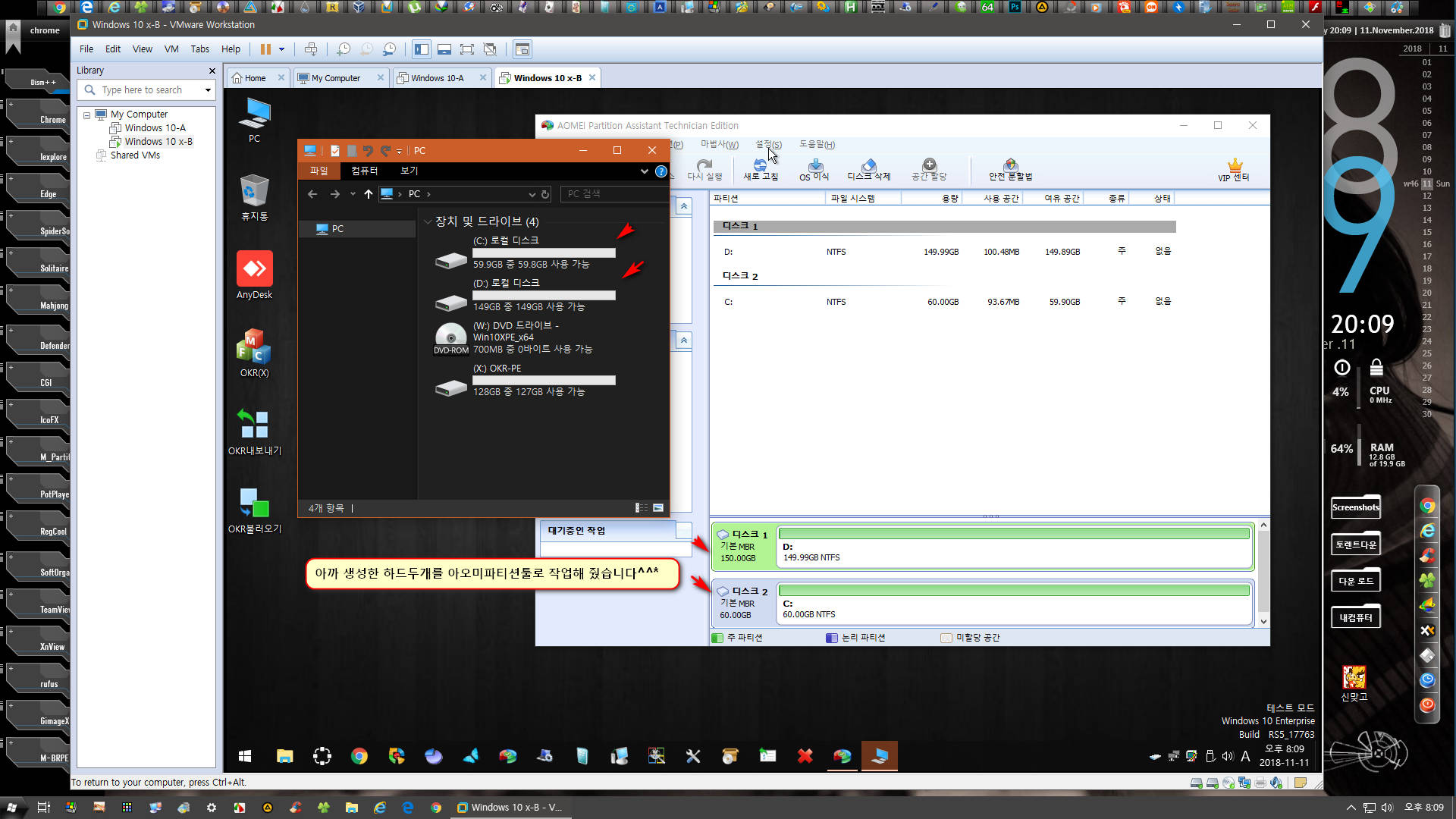The width and height of the screenshot is (1456, 819).
Task: Switch to the Home tab
Action: 255,78
